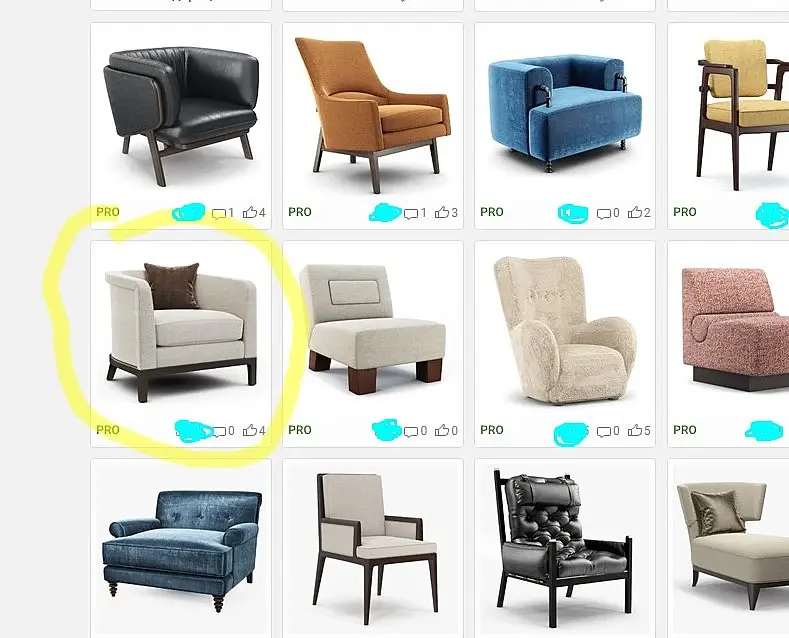Screen dimensions: 789x638
Task: Click PRO label under sheepskin wingback chair
Action: (x=492, y=430)
